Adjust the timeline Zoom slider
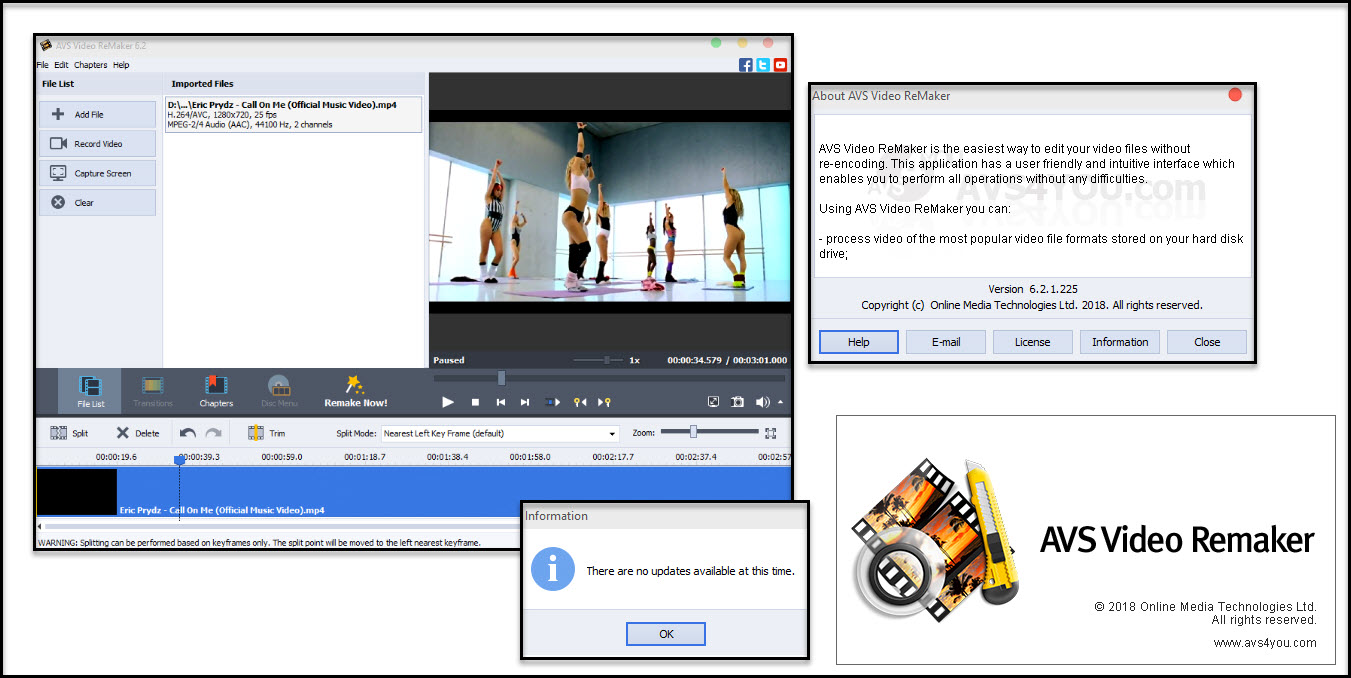Screen dimensions: 1351x678 pyautogui.click(x=693, y=432)
